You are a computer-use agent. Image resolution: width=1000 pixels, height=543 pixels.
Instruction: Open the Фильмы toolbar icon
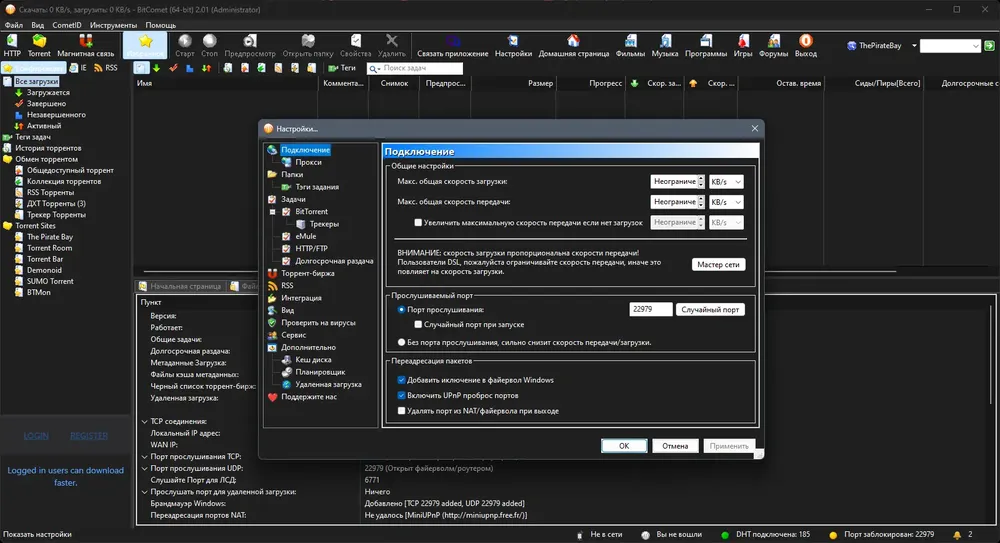click(x=630, y=46)
